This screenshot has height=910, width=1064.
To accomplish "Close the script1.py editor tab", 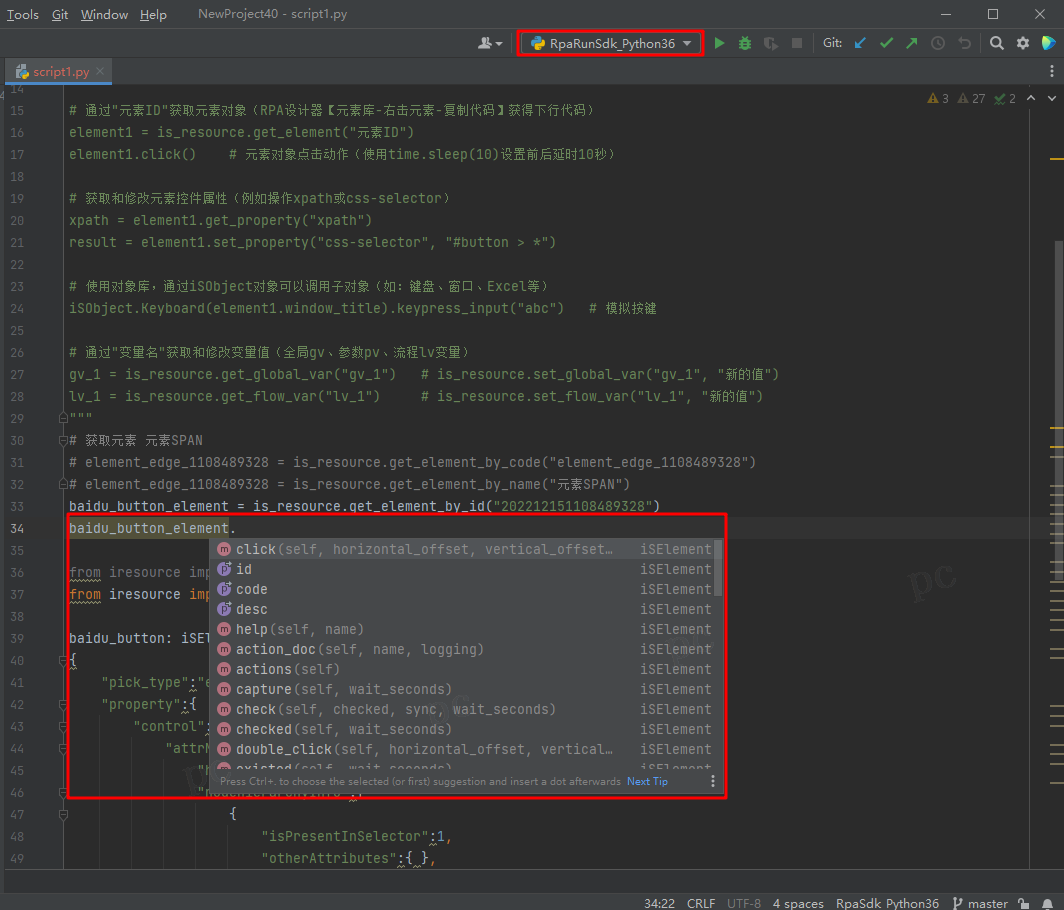I will 101,72.
